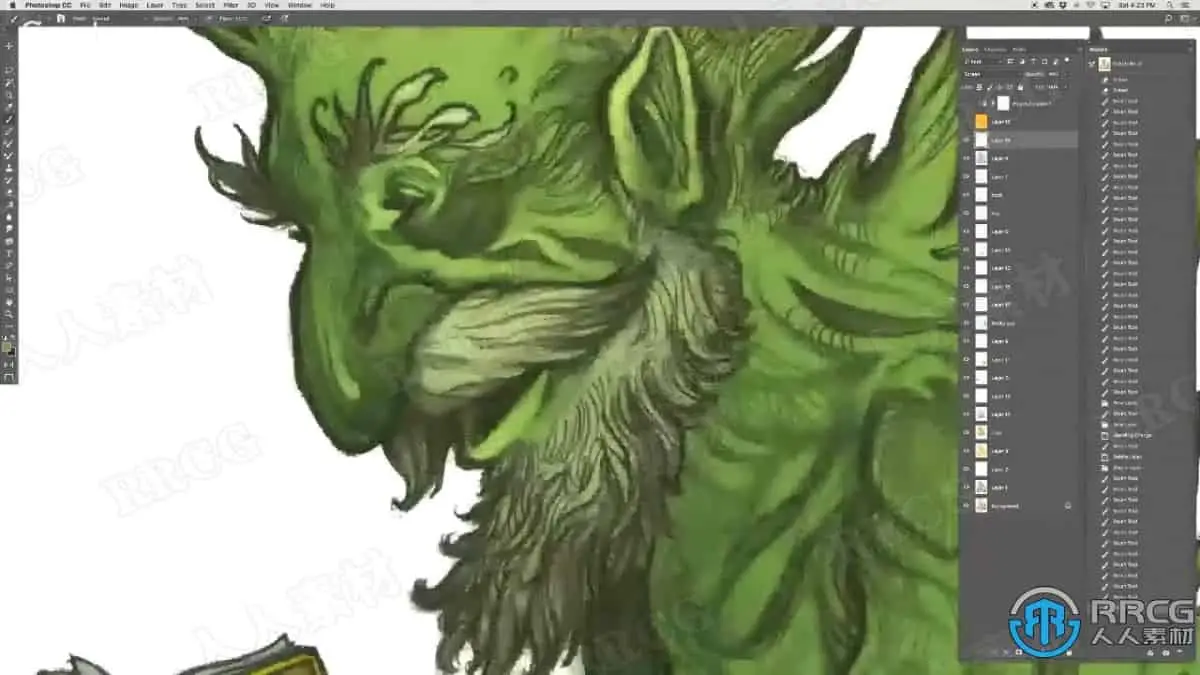1200x675 pixels.
Task: Select Blending Change history state
Action: 1135,435
